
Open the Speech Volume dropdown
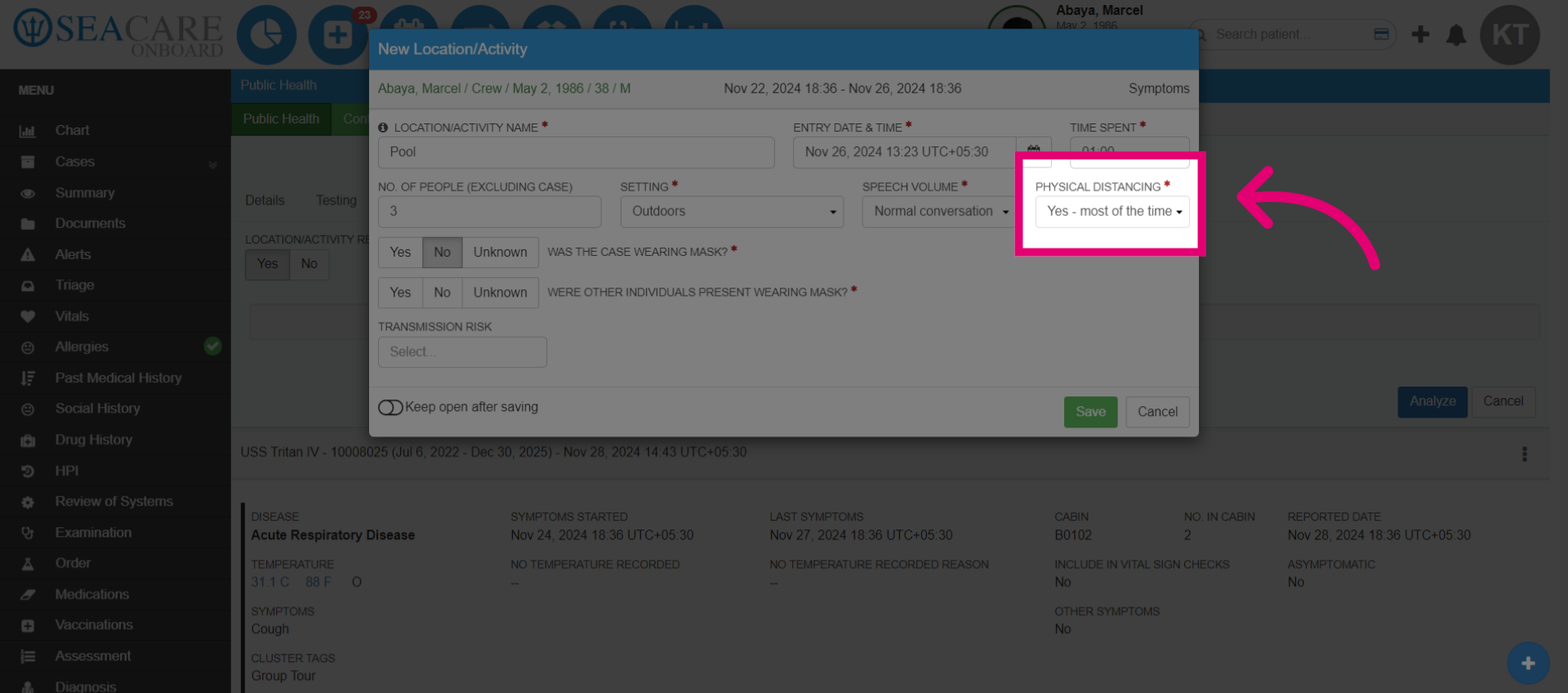tap(938, 212)
